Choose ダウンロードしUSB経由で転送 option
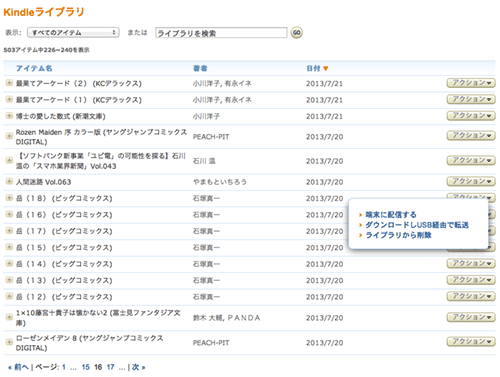Viewport: 500px width, 377px height. click(x=417, y=225)
